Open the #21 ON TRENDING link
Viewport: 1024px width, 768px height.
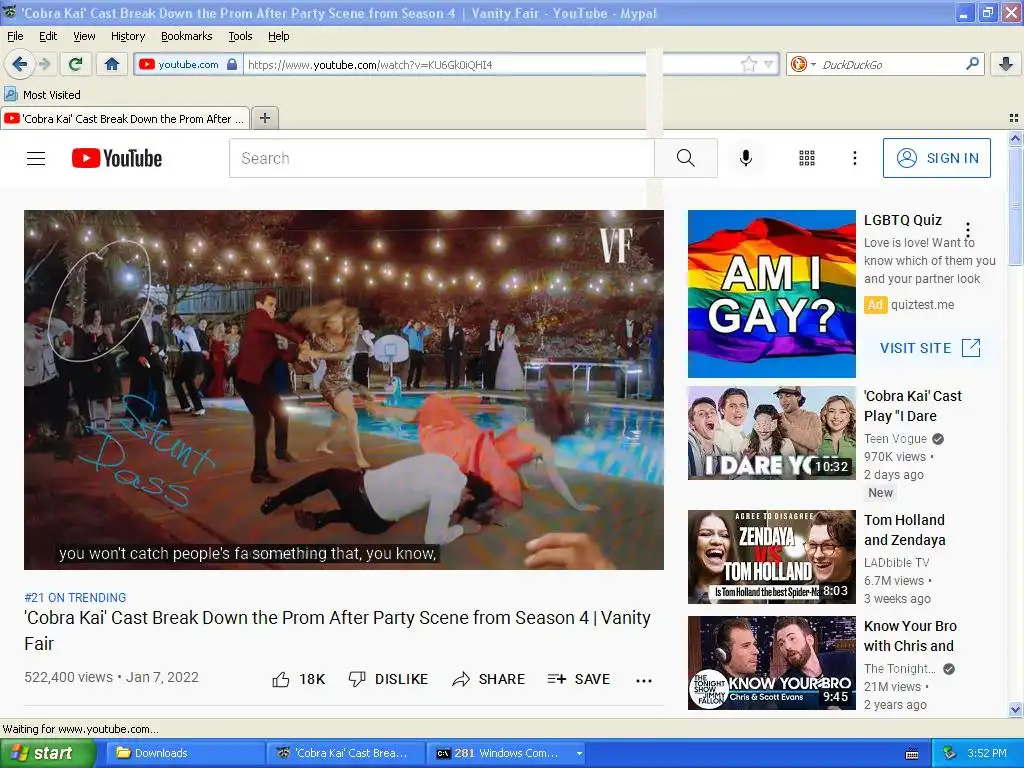pos(75,598)
